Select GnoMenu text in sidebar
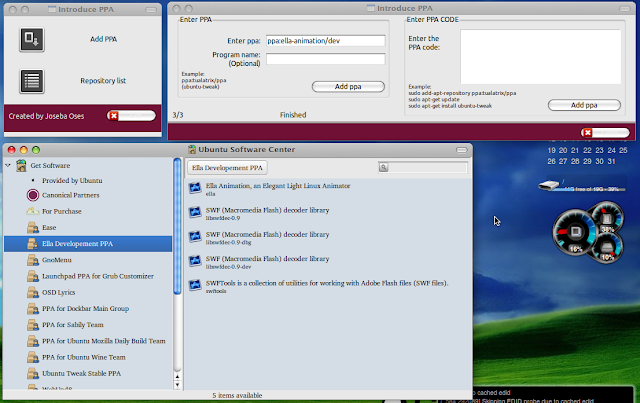Viewport: 640px width, 403px height. point(57,260)
